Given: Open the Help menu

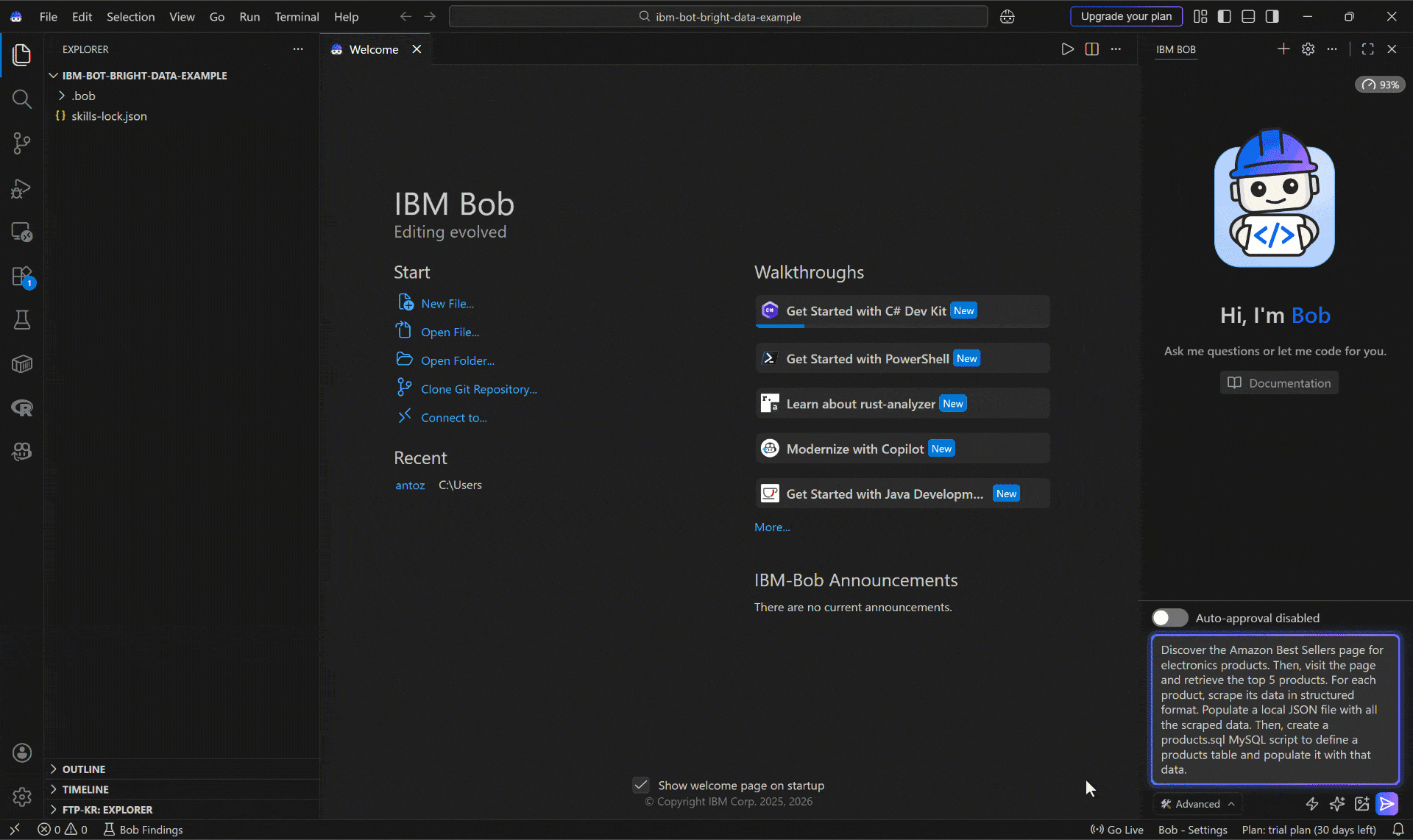Looking at the screenshot, I should point(346,16).
